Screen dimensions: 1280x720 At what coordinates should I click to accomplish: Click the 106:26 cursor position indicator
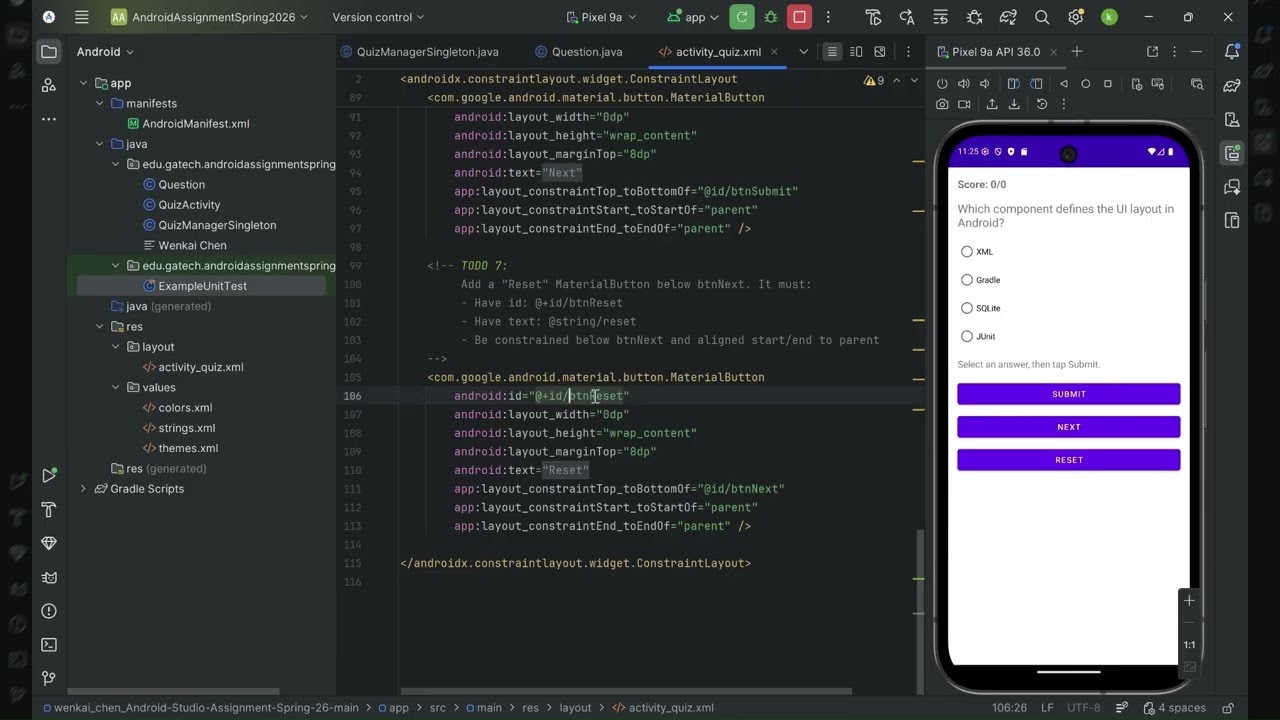(x=1009, y=708)
